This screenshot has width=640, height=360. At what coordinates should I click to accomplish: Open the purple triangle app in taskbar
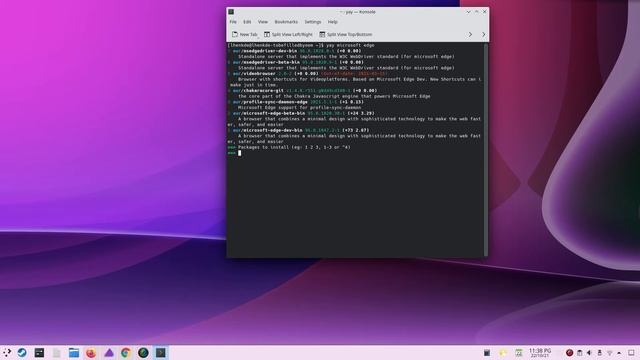tap(109, 353)
